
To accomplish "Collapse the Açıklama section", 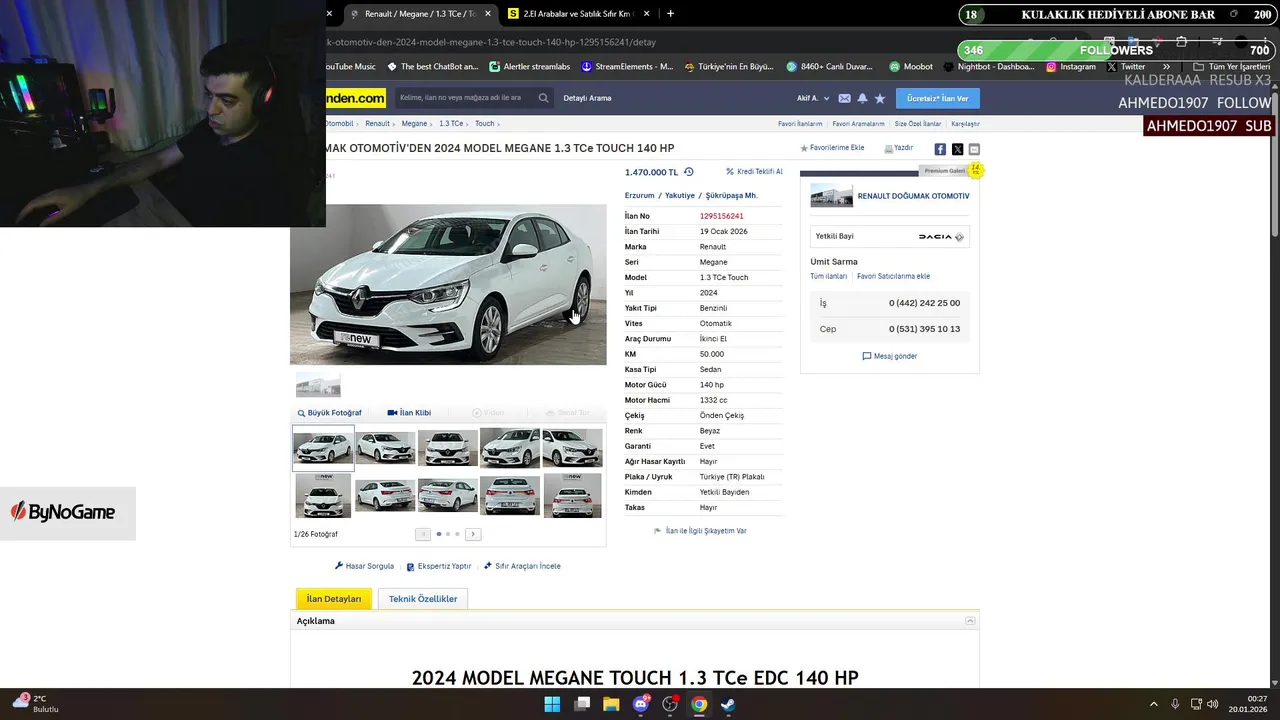I will (970, 621).
